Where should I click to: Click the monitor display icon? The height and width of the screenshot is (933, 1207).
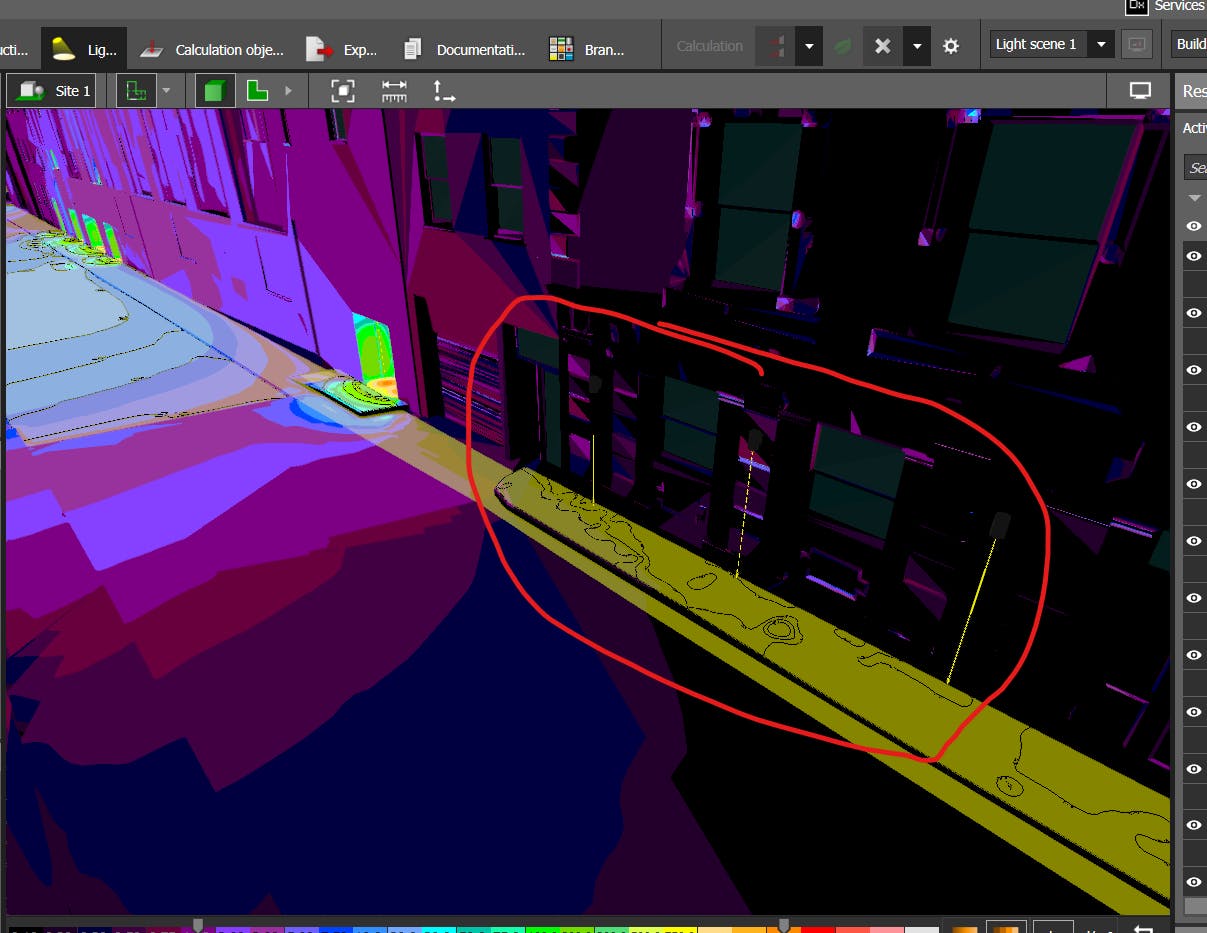click(1140, 91)
